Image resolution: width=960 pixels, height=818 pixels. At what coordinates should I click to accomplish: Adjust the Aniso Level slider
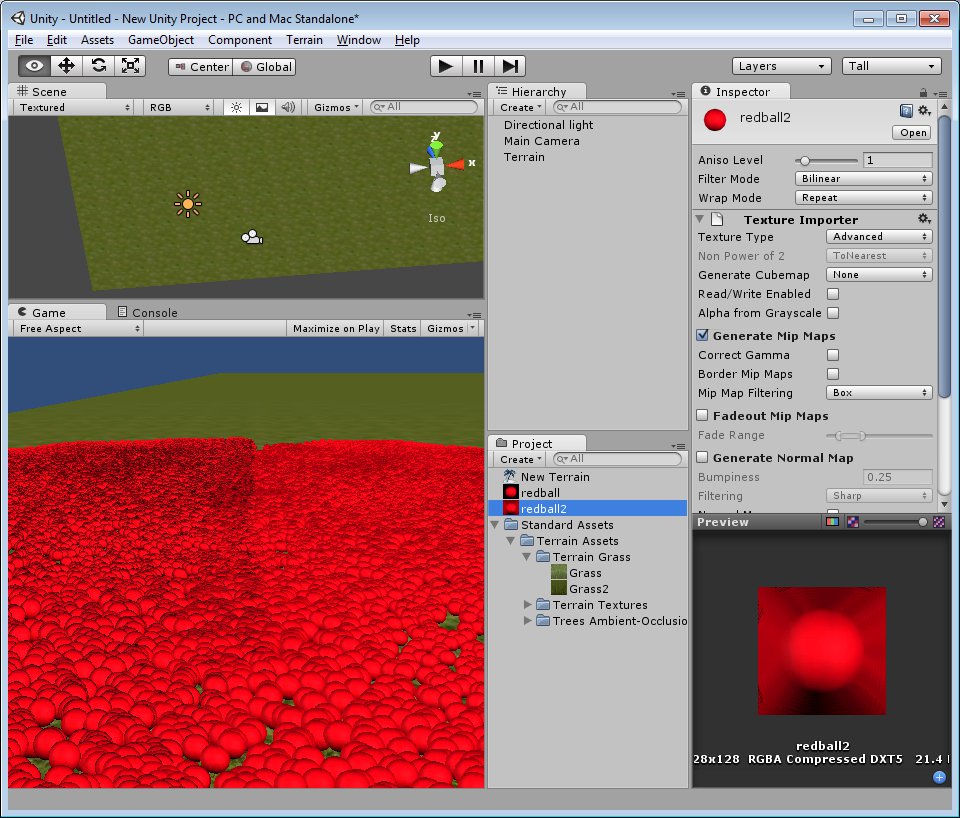(x=804, y=160)
